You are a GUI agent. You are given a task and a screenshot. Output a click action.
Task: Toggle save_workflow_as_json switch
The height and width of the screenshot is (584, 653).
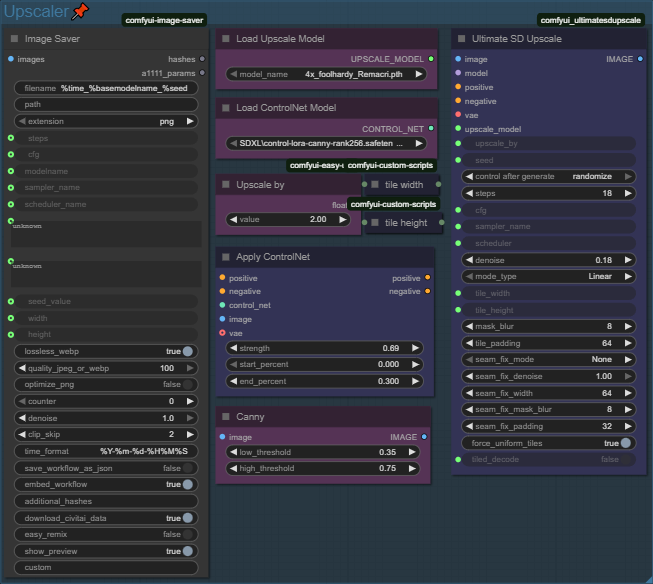click(x=188, y=468)
